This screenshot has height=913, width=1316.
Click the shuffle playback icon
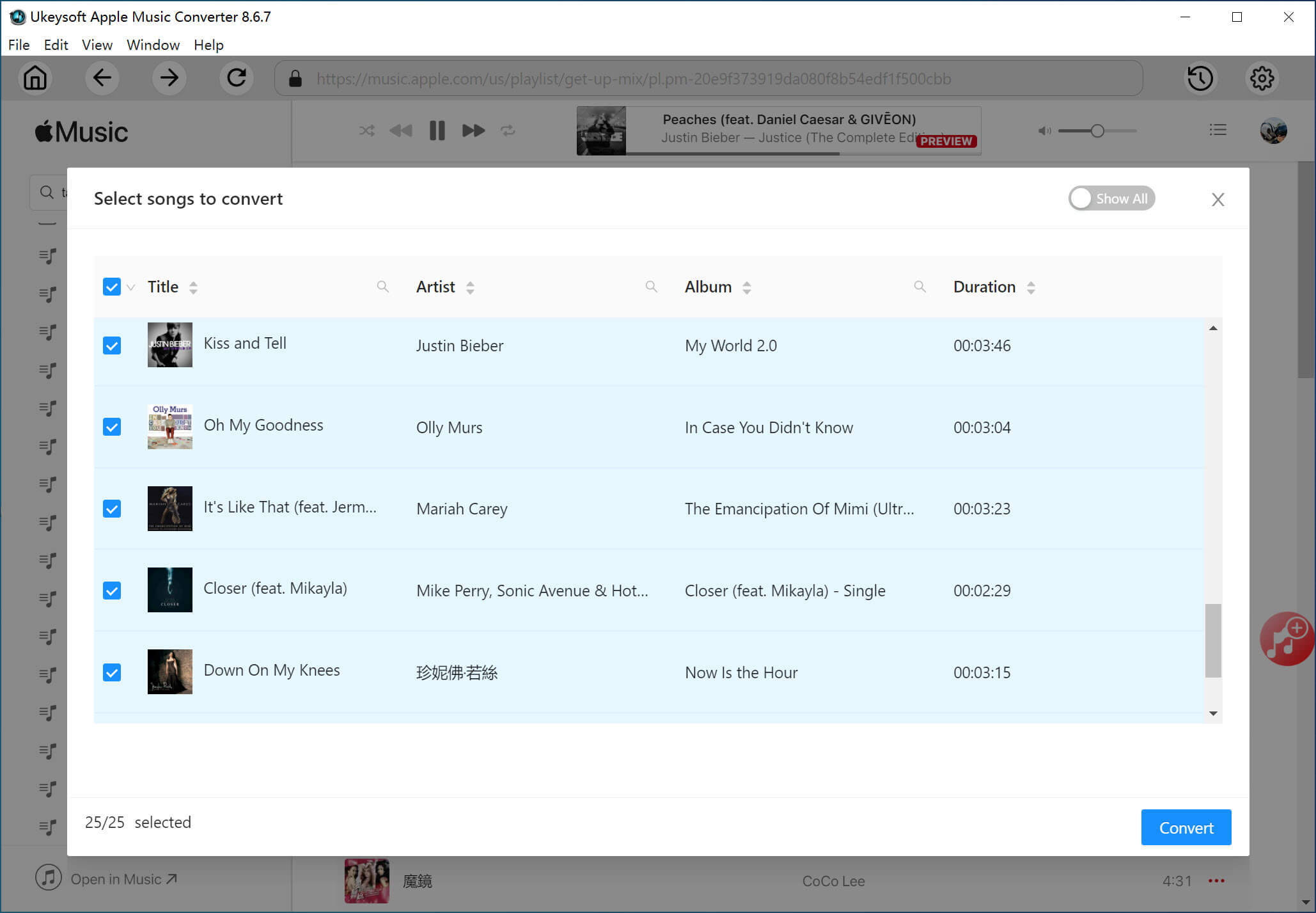click(366, 130)
